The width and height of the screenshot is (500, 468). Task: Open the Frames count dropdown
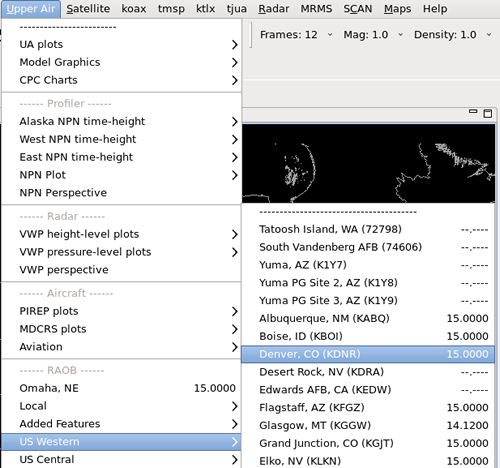pos(296,35)
